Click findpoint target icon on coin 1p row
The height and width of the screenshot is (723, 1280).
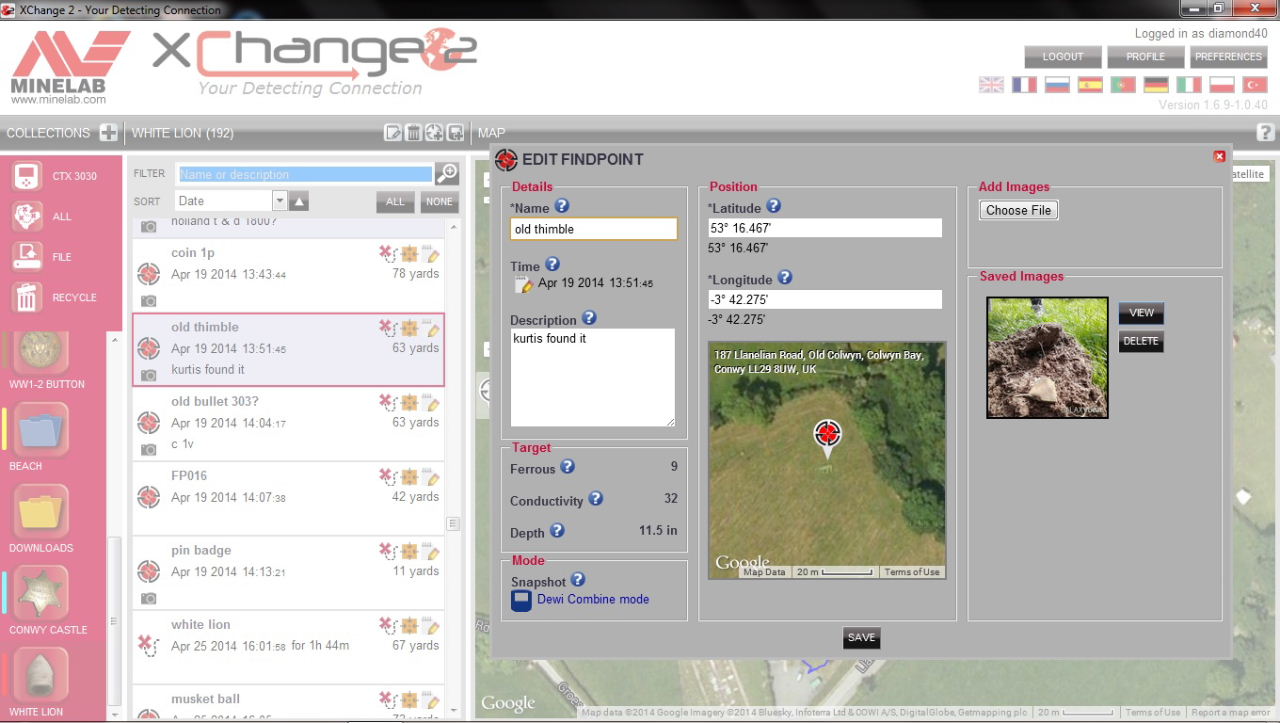149,273
